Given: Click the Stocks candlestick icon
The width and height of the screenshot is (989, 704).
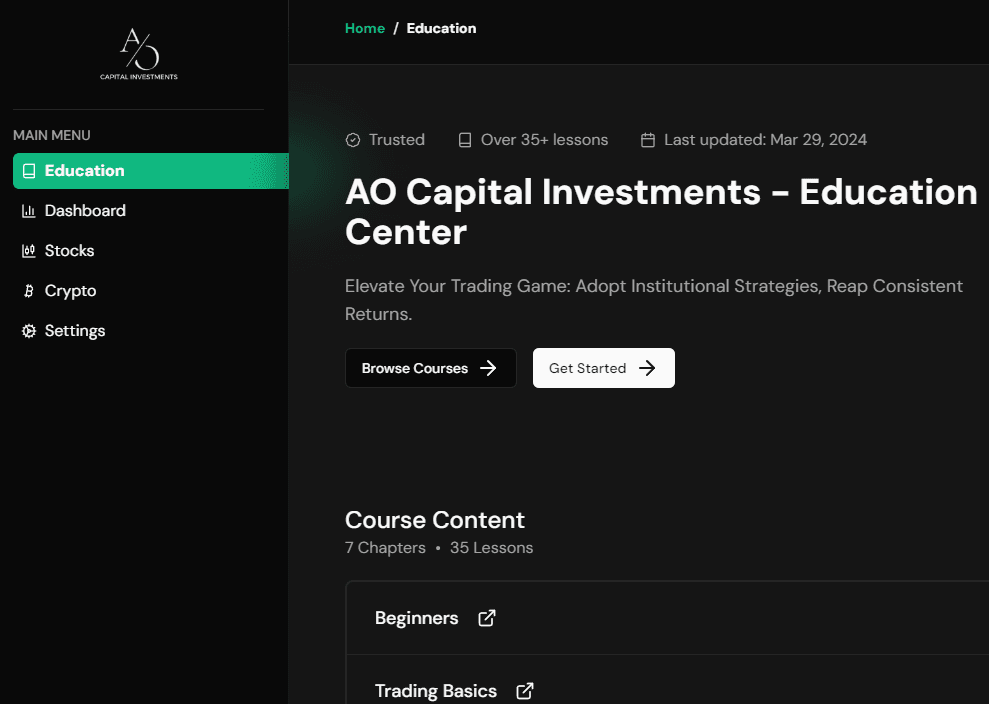Looking at the screenshot, I should click(x=29, y=251).
